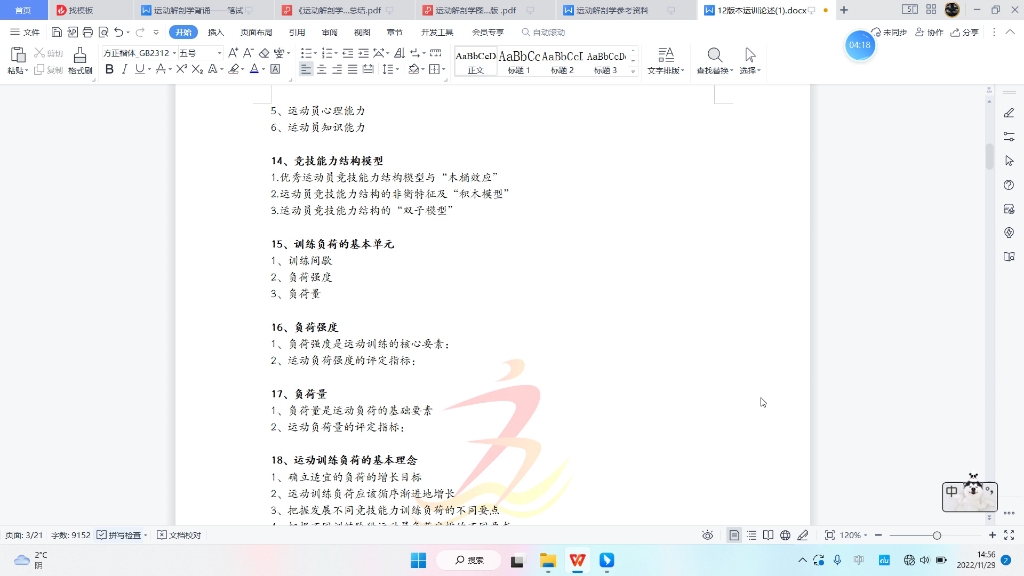The image size is (1024, 576).
Task: Toggle underline formatting
Action: (x=138, y=69)
